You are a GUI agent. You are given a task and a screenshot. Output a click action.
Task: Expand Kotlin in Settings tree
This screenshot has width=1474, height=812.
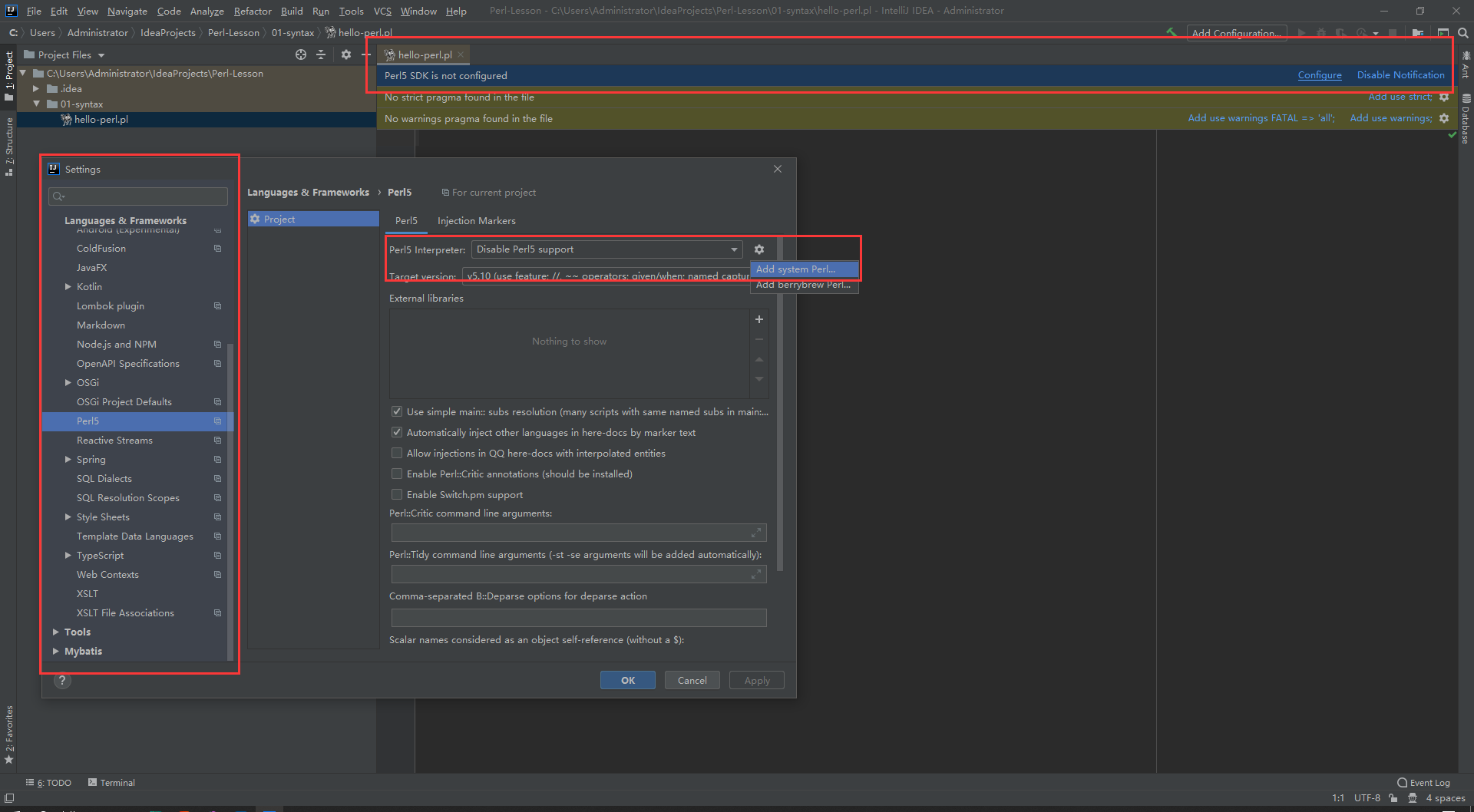click(68, 286)
